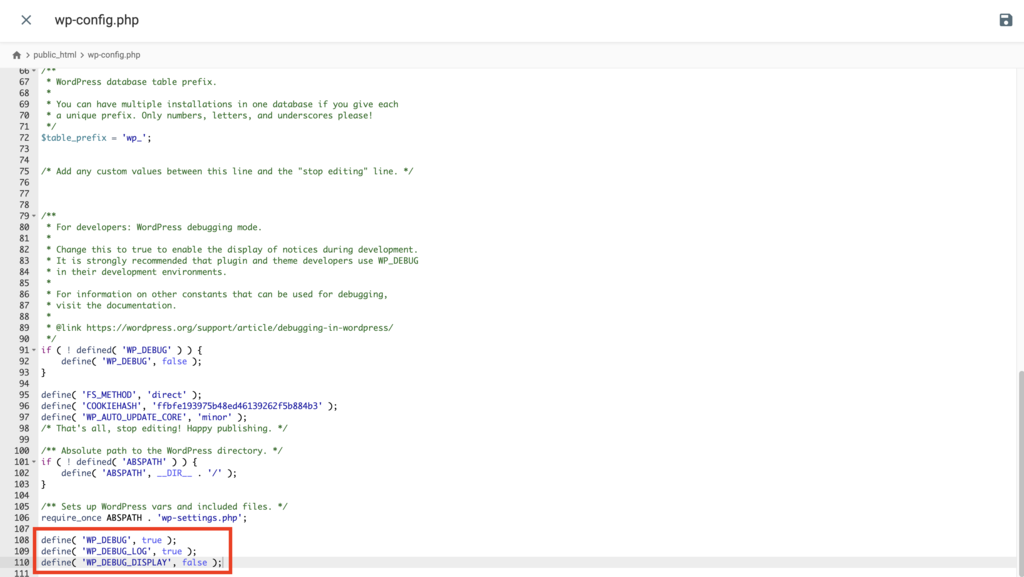Image resolution: width=1024 pixels, height=577 pixels.
Task: Click the false value of WP_DEBUG_DISPLAY
Action: (x=197, y=562)
